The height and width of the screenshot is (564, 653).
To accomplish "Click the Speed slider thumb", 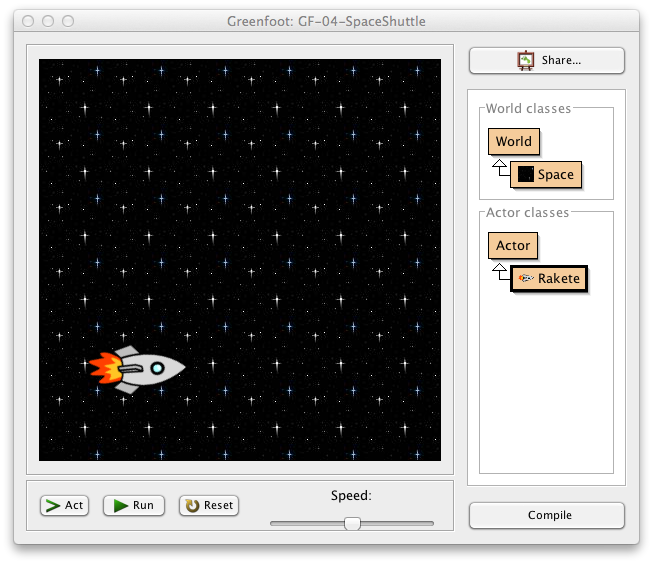I will pos(352,523).
